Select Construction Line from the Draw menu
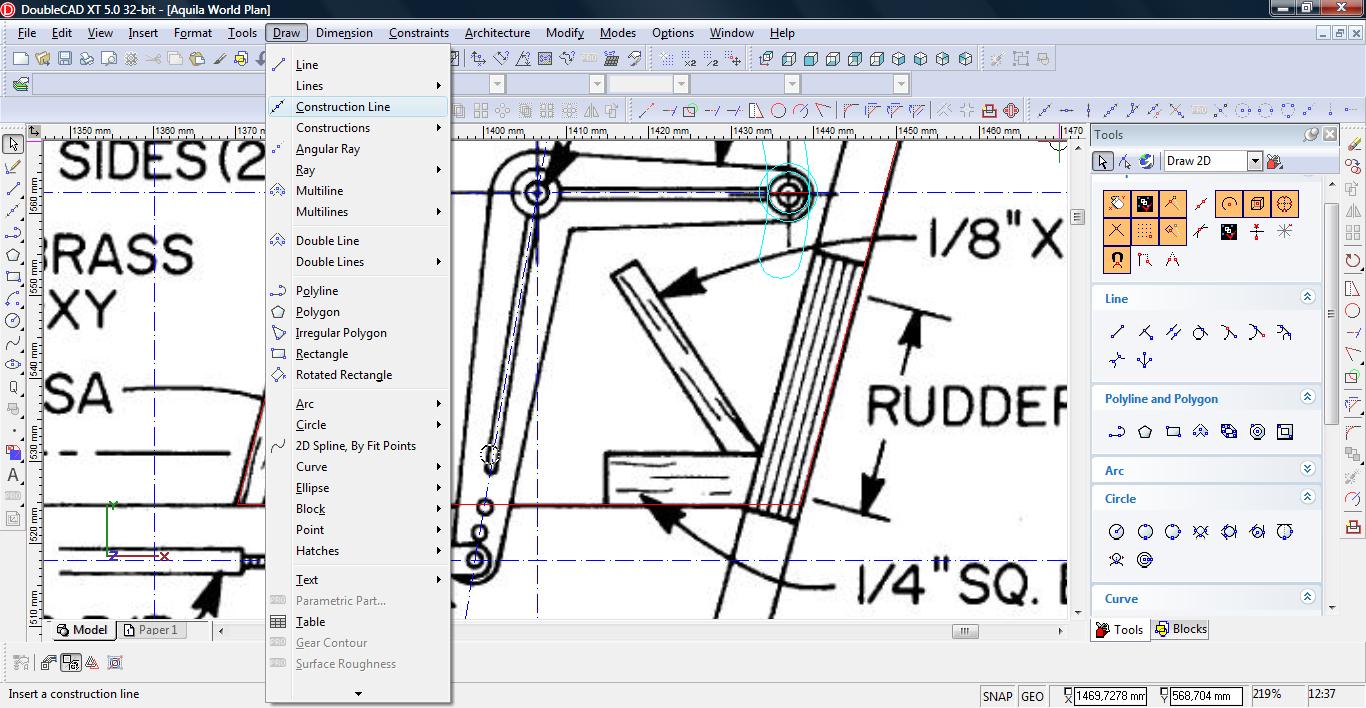The width and height of the screenshot is (1366, 708). coord(343,107)
